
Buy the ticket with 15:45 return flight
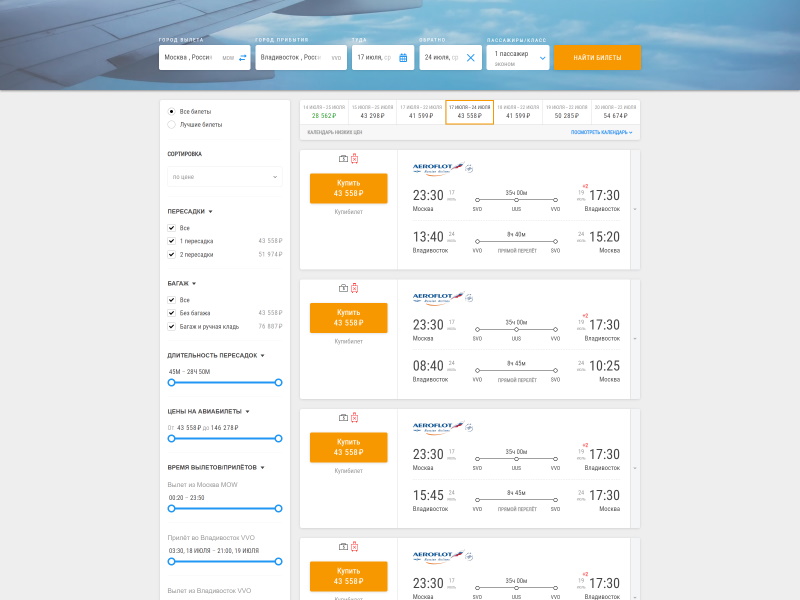[x=348, y=447]
